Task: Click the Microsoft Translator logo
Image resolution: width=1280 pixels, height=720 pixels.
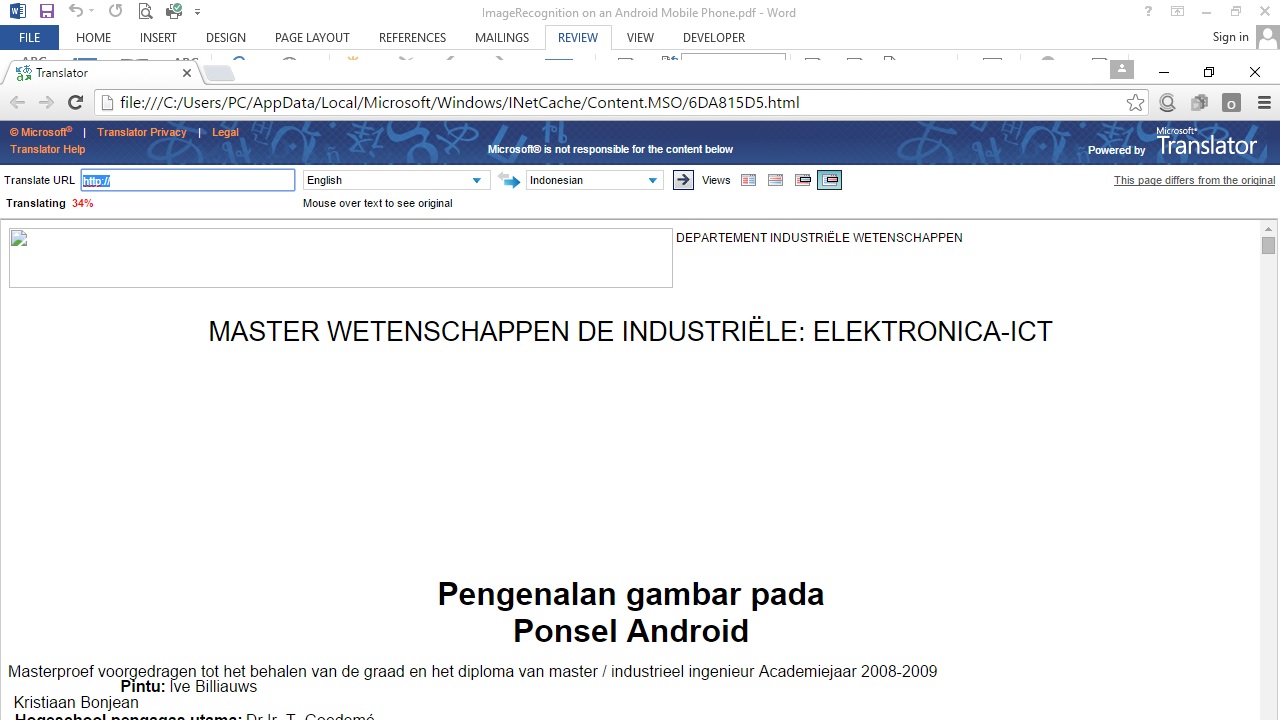Action: pos(1206,143)
